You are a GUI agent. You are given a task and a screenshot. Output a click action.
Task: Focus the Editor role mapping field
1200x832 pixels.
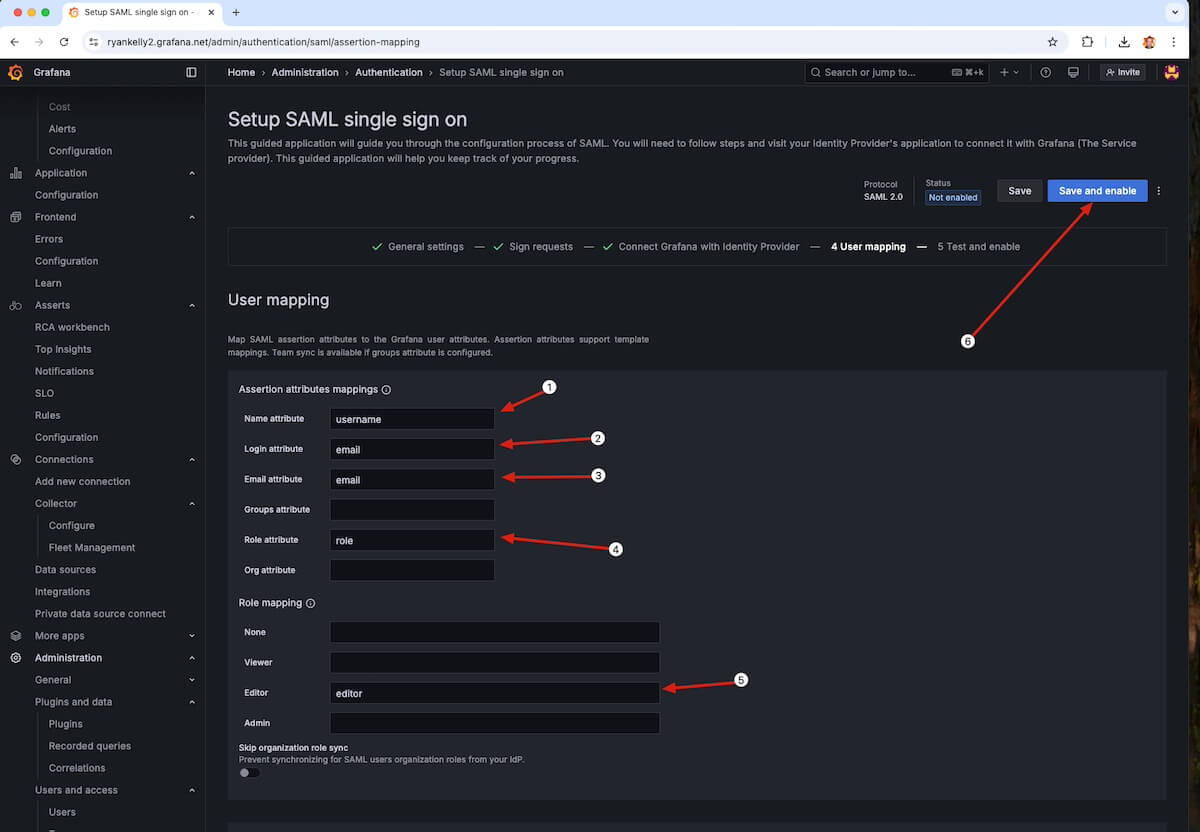pyautogui.click(x=495, y=693)
